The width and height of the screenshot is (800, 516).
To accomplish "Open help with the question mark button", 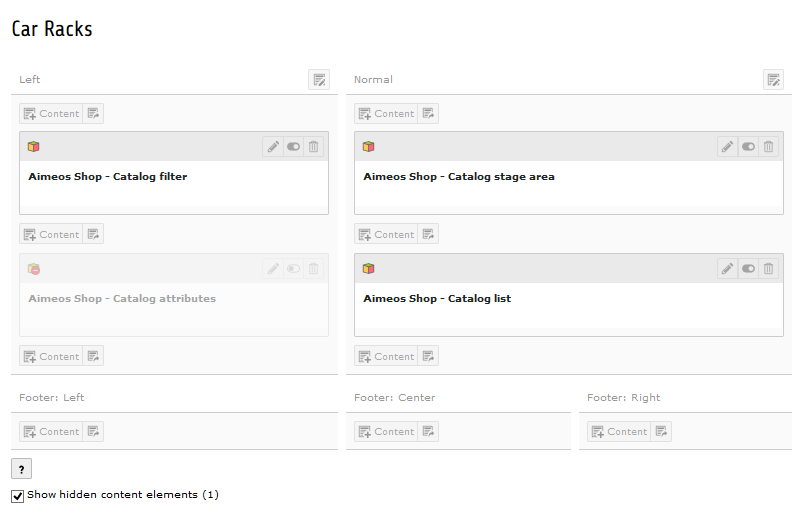I will 21,469.
